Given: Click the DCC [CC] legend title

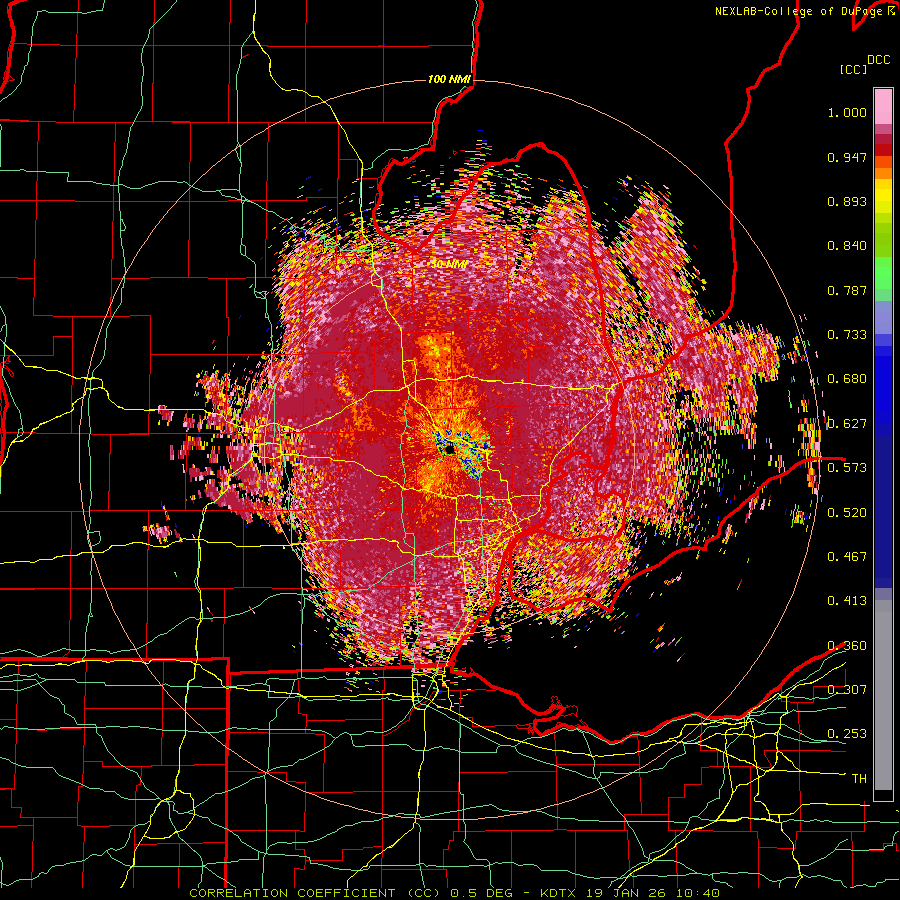Looking at the screenshot, I should (864, 64).
